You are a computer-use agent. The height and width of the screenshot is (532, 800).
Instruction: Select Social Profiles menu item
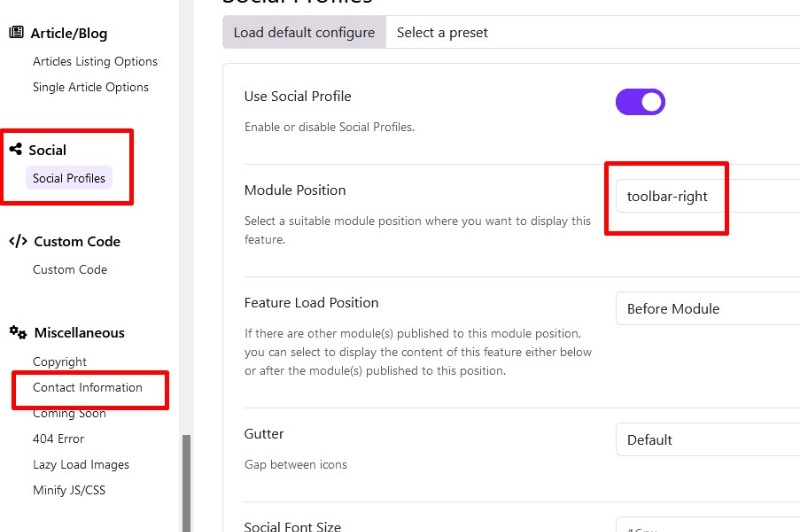pos(69,179)
